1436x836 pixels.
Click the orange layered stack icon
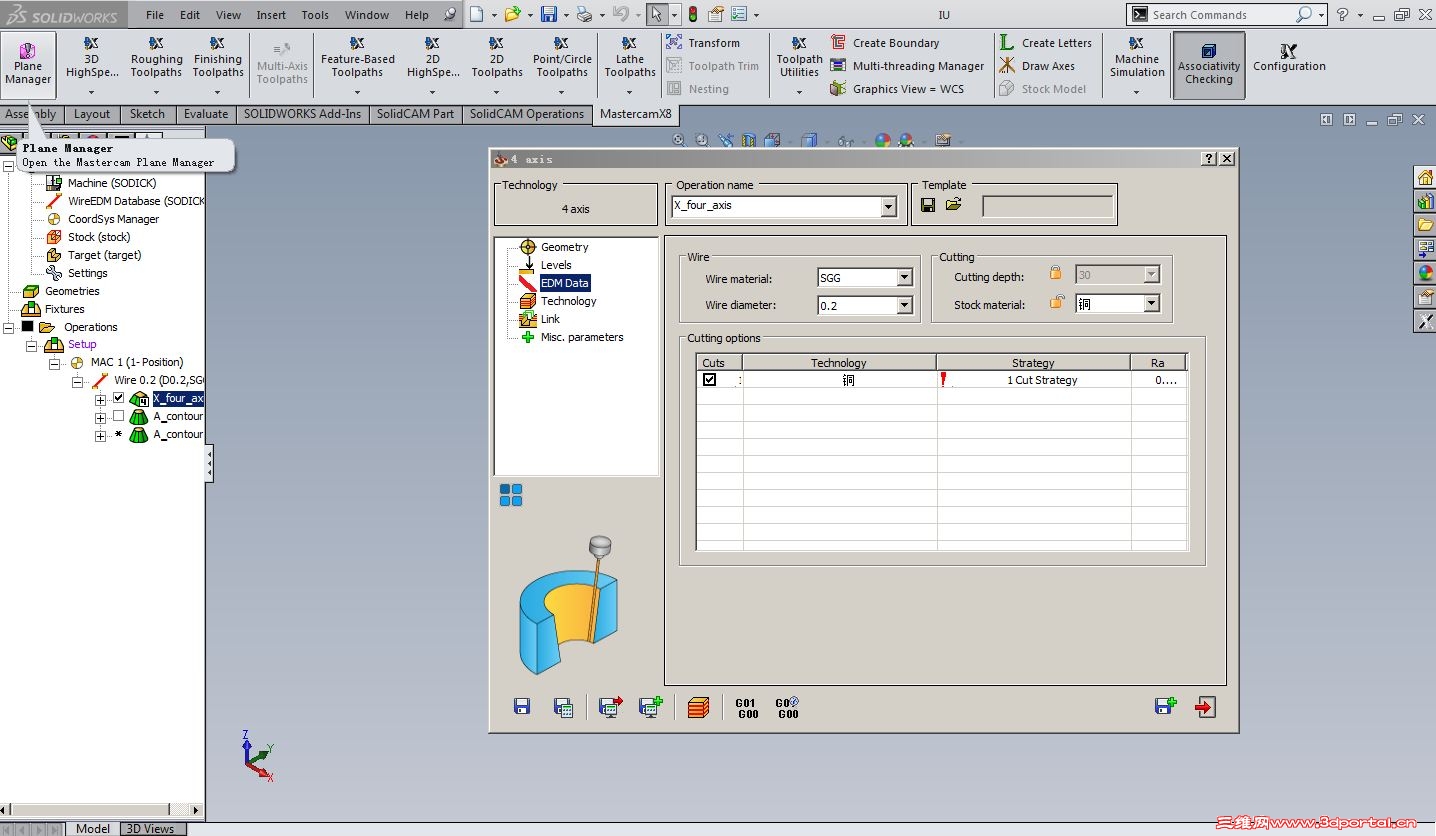(x=698, y=707)
